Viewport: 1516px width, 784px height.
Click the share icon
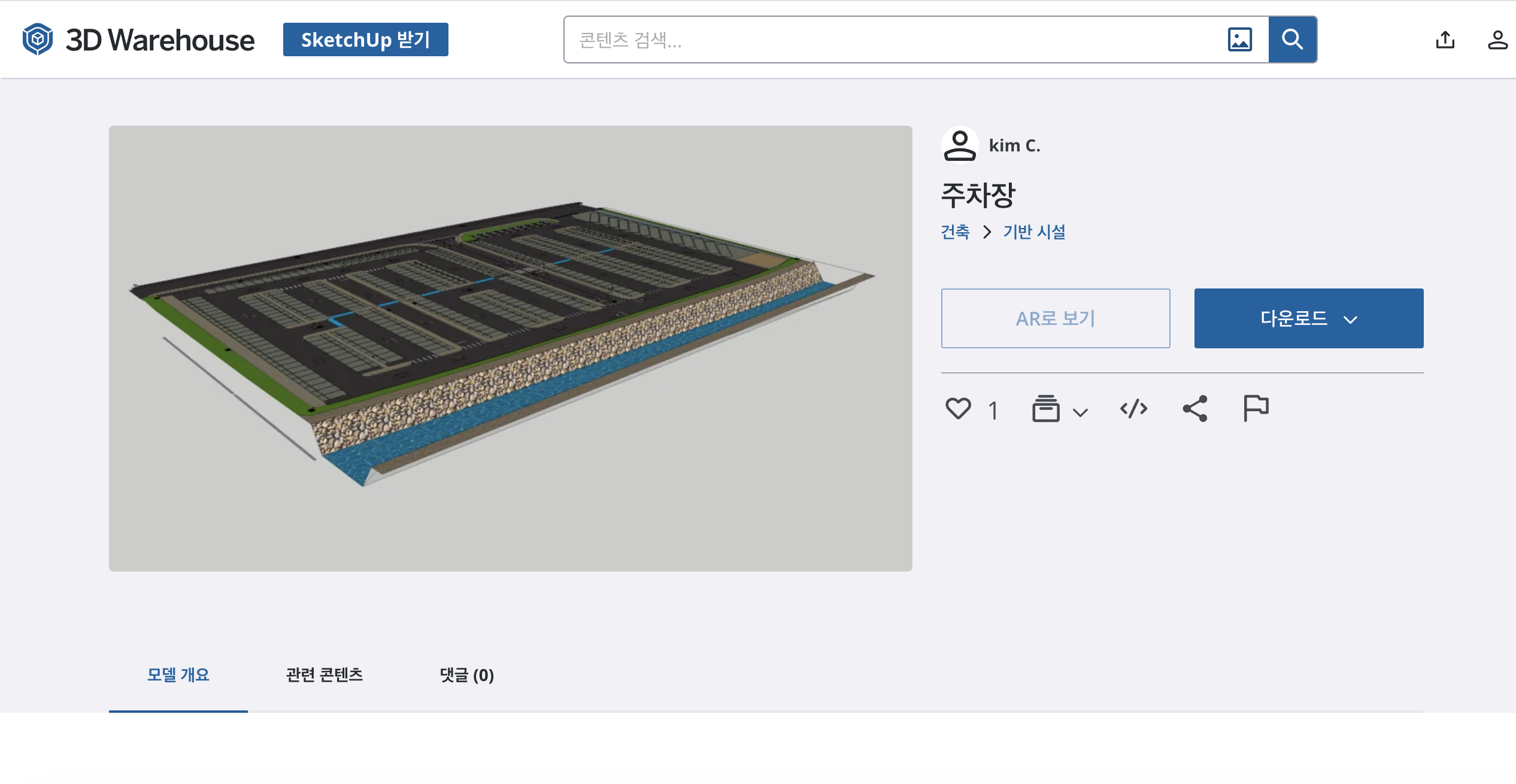[x=1195, y=409]
